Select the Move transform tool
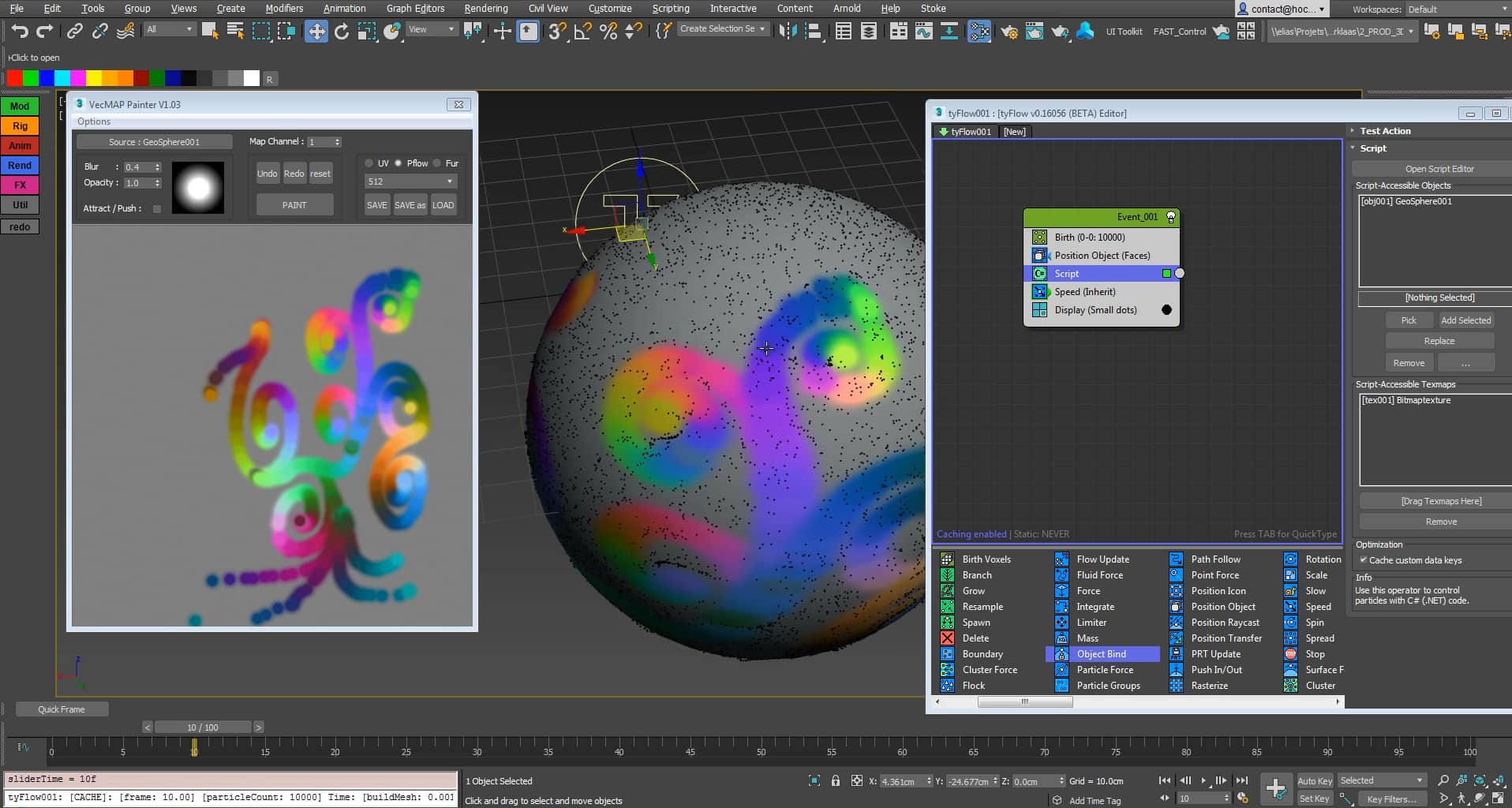The width and height of the screenshot is (1512, 808). [x=316, y=32]
